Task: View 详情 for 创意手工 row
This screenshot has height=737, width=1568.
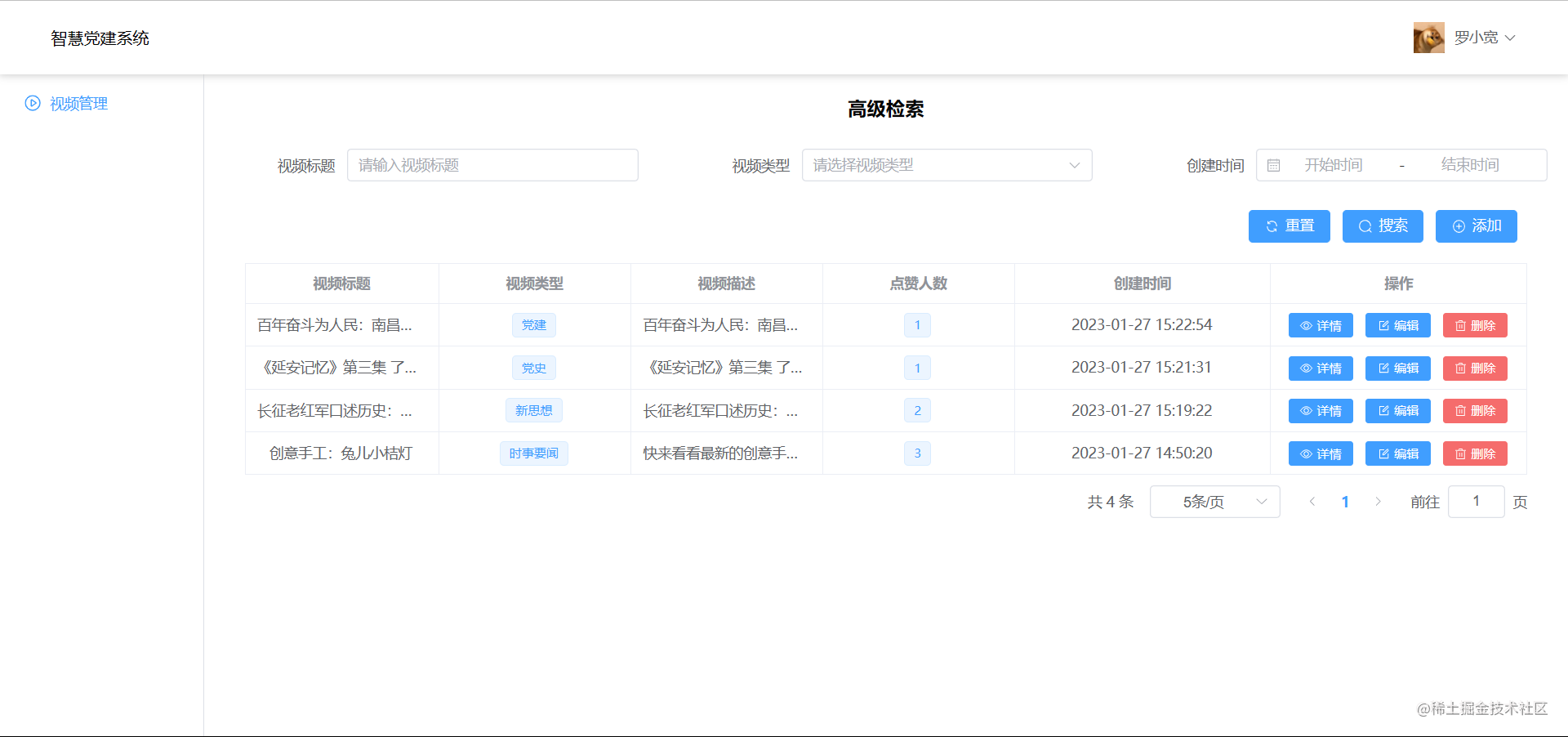Action: point(1321,453)
